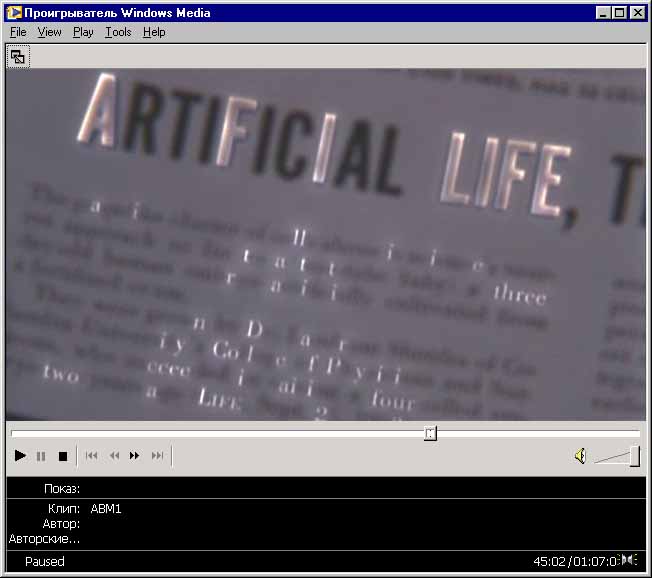Click the paused video display area
Image resolution: width=652 pixels, height=578 pixels.
pyautogui.click(x=325, y=245)
